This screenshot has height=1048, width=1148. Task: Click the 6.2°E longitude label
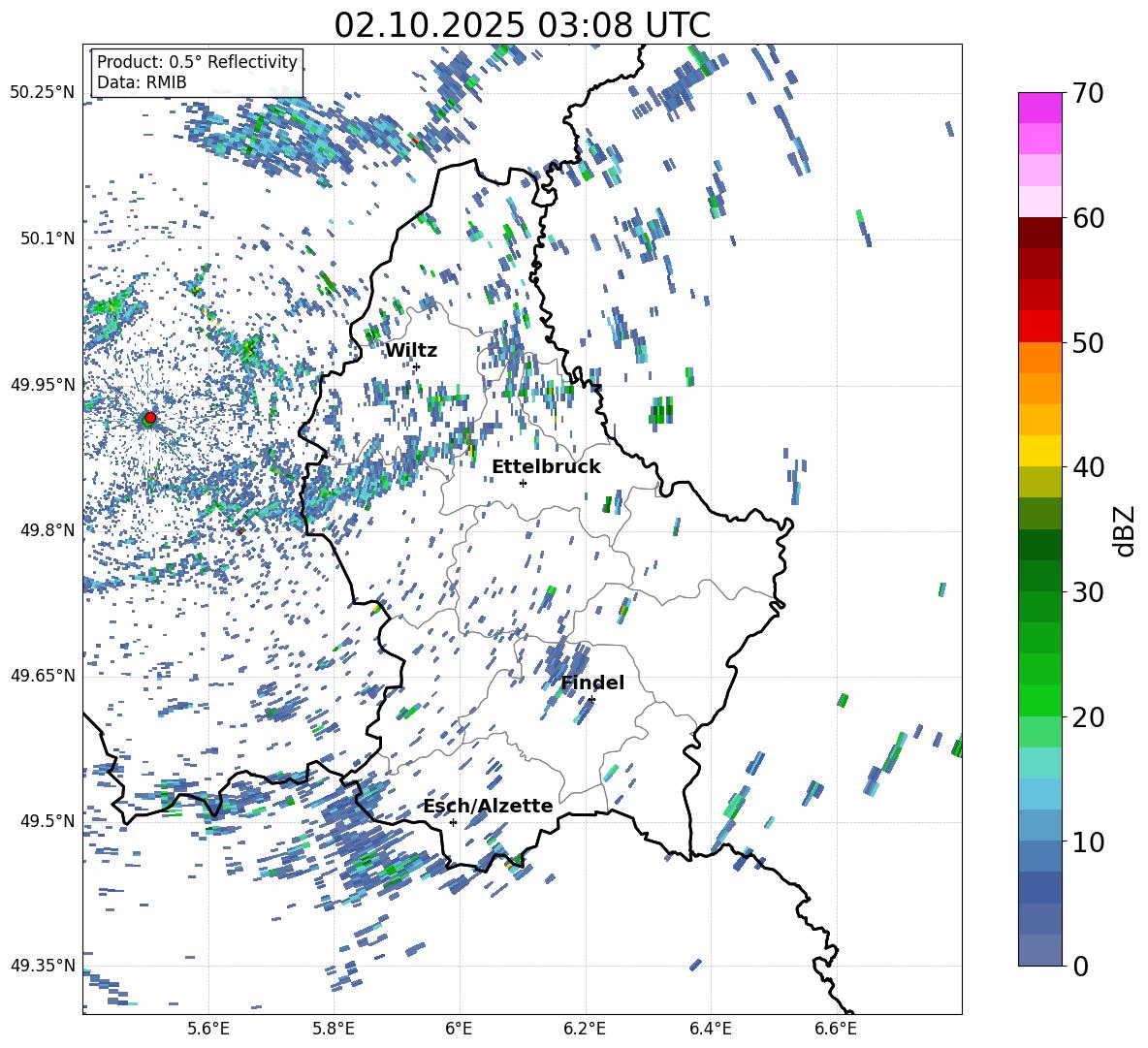point(585,1029)
